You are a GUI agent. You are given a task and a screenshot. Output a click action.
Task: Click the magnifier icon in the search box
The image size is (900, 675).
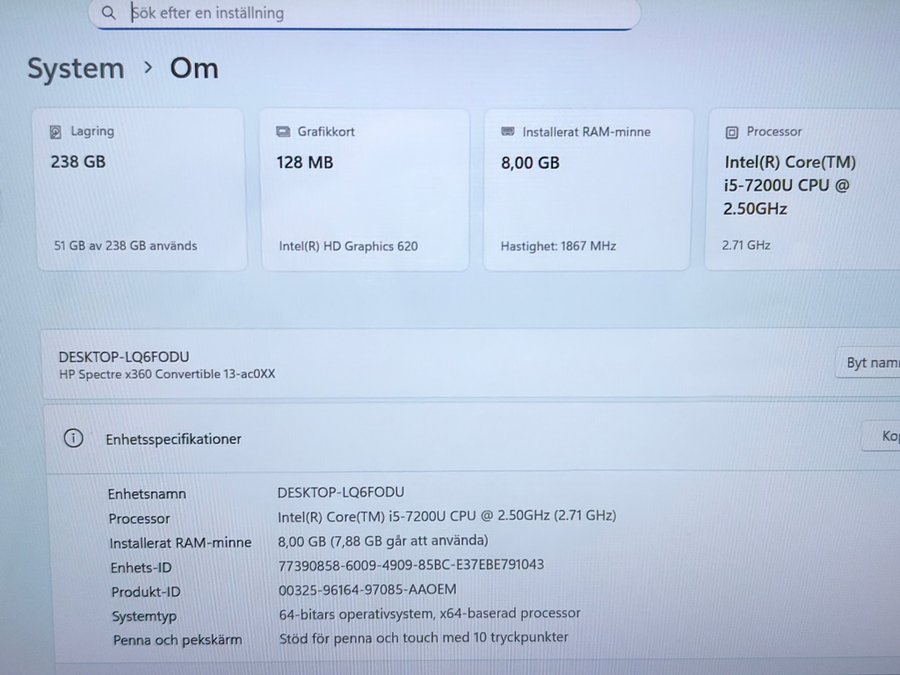coord(108,13)
